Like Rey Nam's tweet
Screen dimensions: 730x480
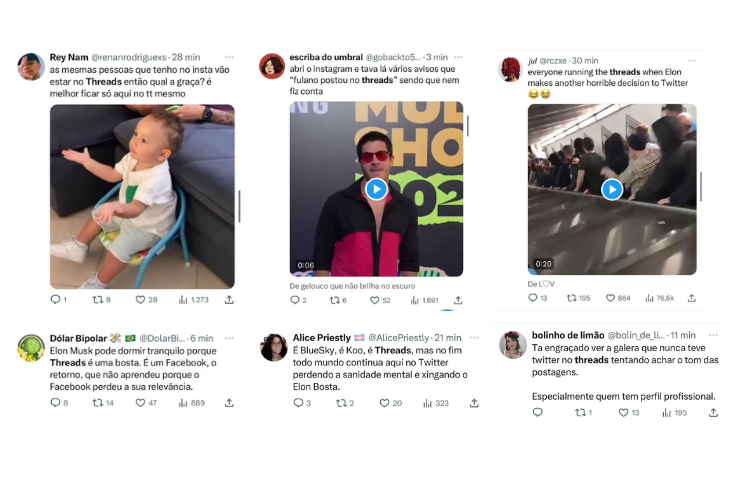pyautogui.click(x=140, y=299)
